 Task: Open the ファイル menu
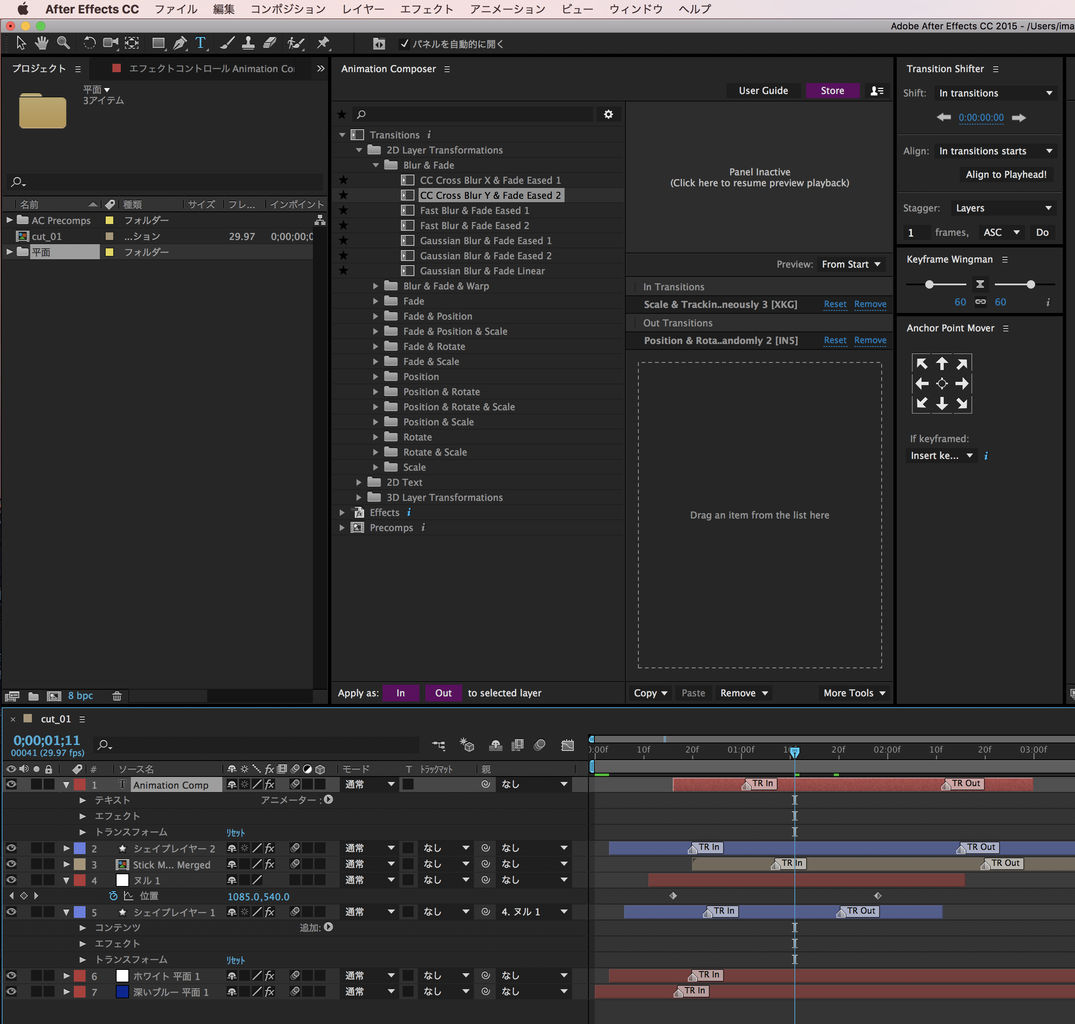[176, 9]
